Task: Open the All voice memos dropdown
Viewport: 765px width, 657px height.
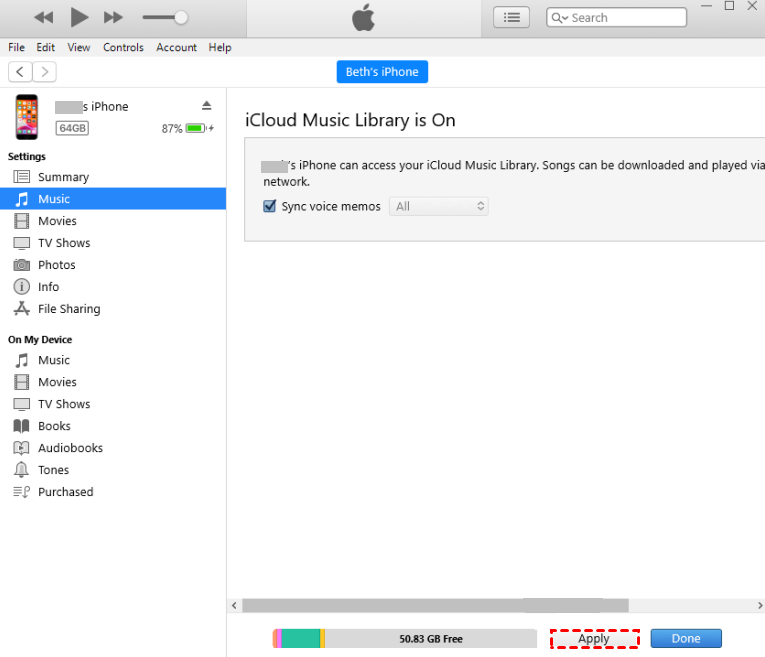Action: click(439, 206)
